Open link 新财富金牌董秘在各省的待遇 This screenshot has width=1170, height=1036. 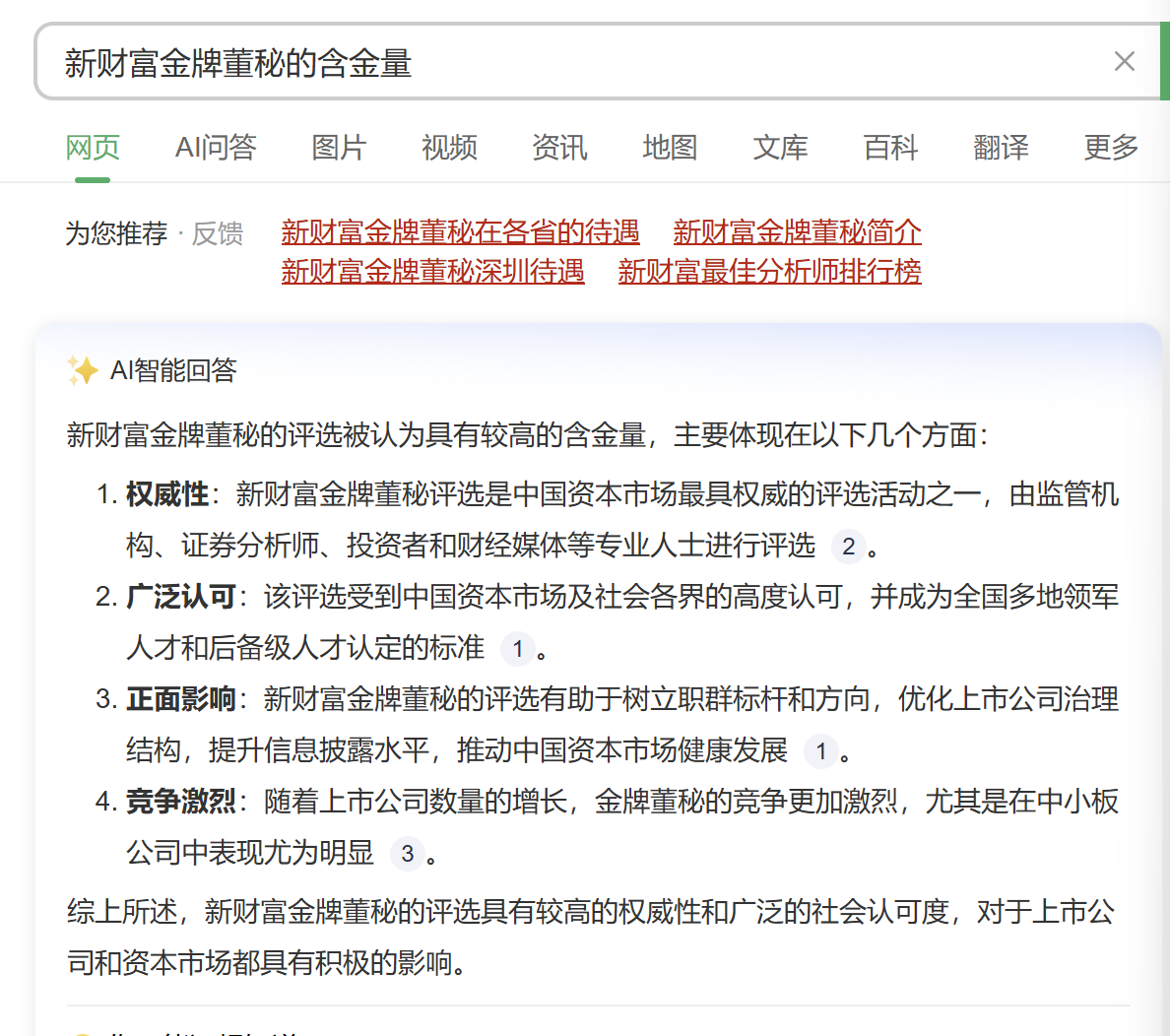460,232
